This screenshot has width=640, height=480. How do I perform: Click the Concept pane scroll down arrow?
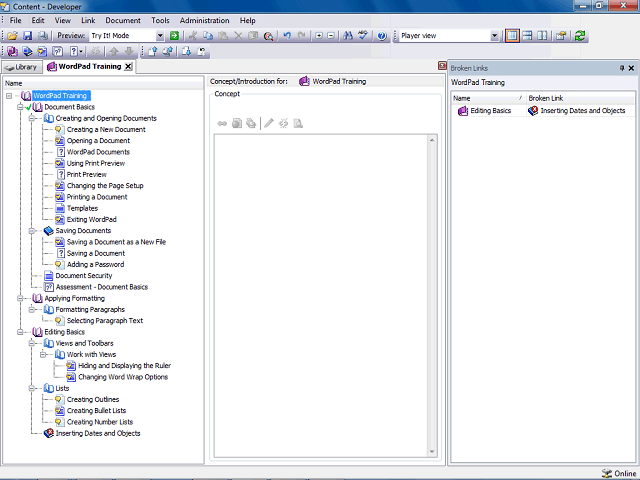432,452
